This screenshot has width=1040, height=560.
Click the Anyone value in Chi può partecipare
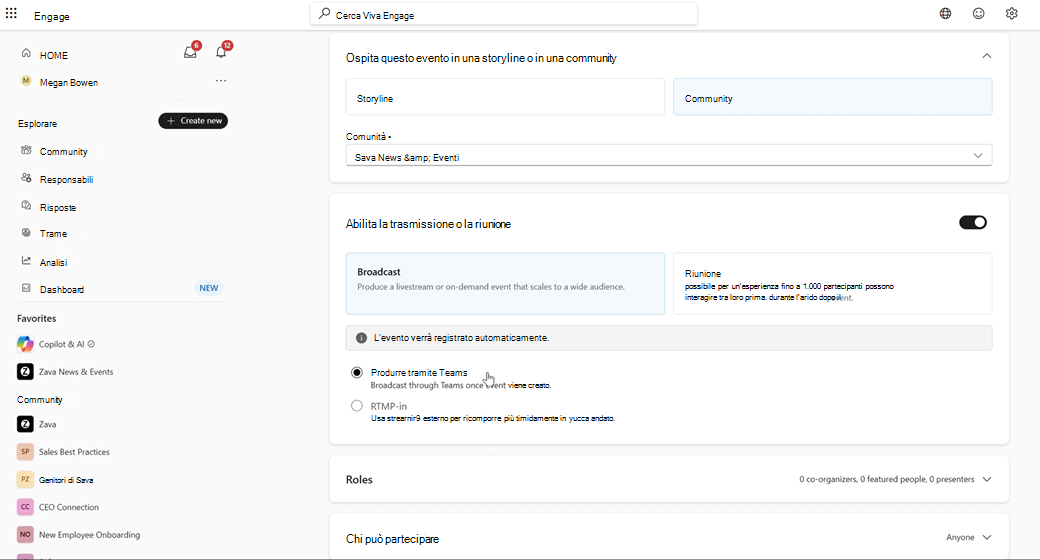click(960, 537)
